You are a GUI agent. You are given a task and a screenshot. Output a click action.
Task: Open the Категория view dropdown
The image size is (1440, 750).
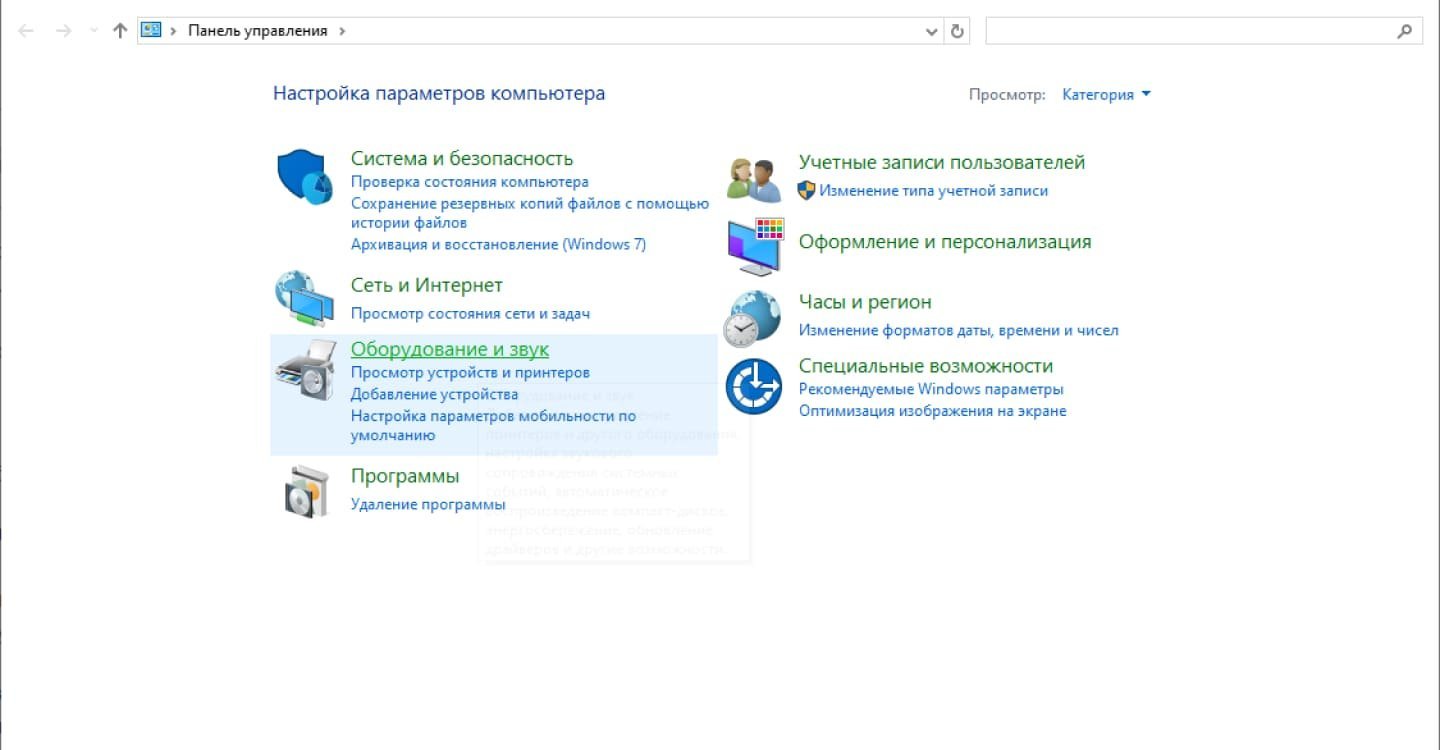[1106, 94]
